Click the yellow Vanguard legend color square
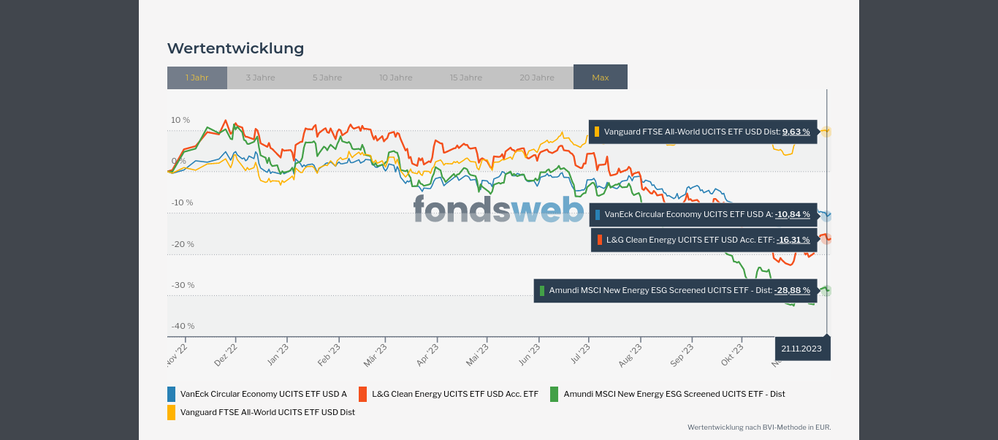 [x=172, y=412]
